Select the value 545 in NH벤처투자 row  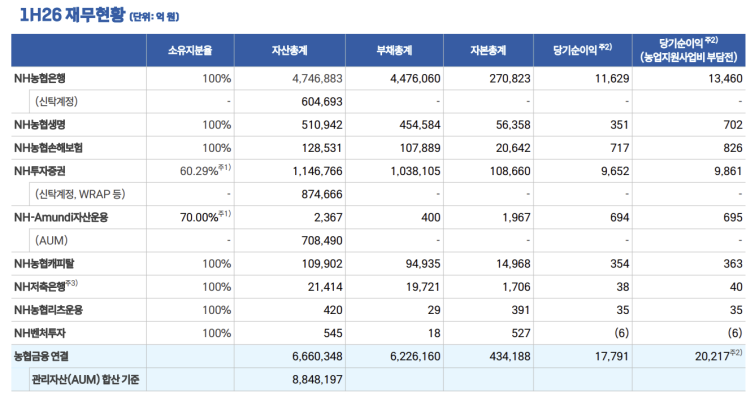pos(333,333)
